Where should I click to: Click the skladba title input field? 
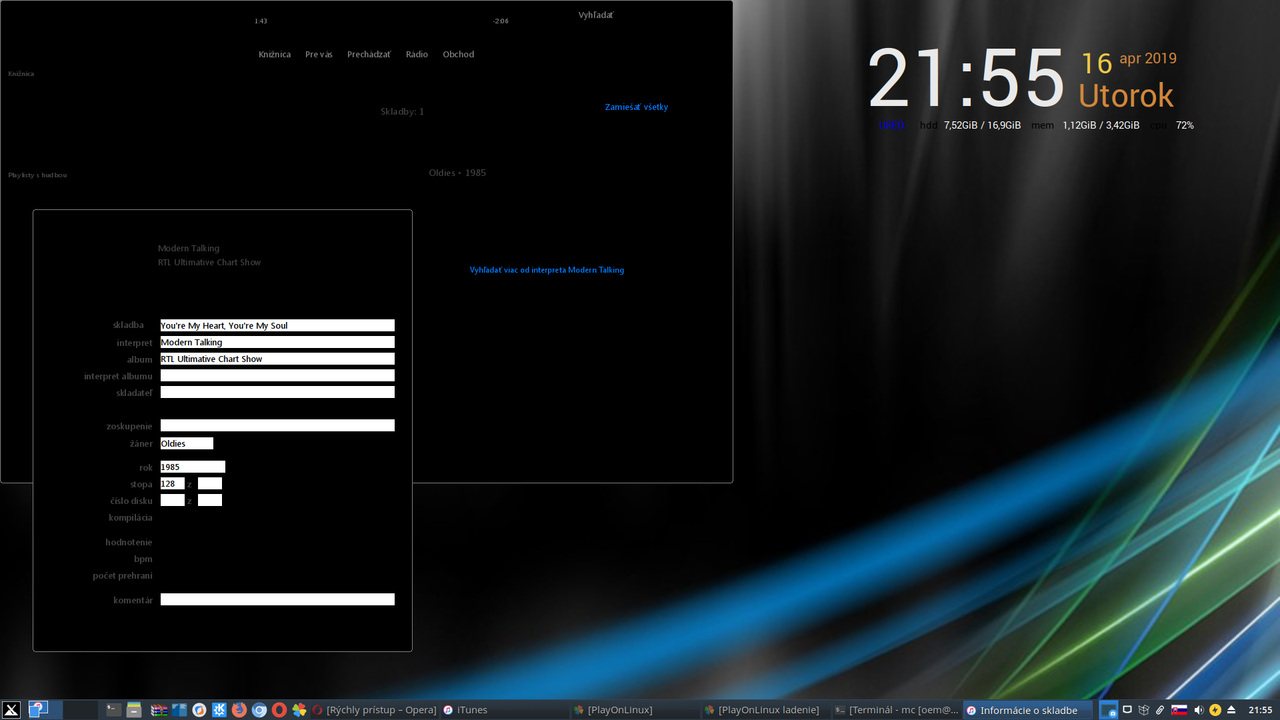(277, 325)
